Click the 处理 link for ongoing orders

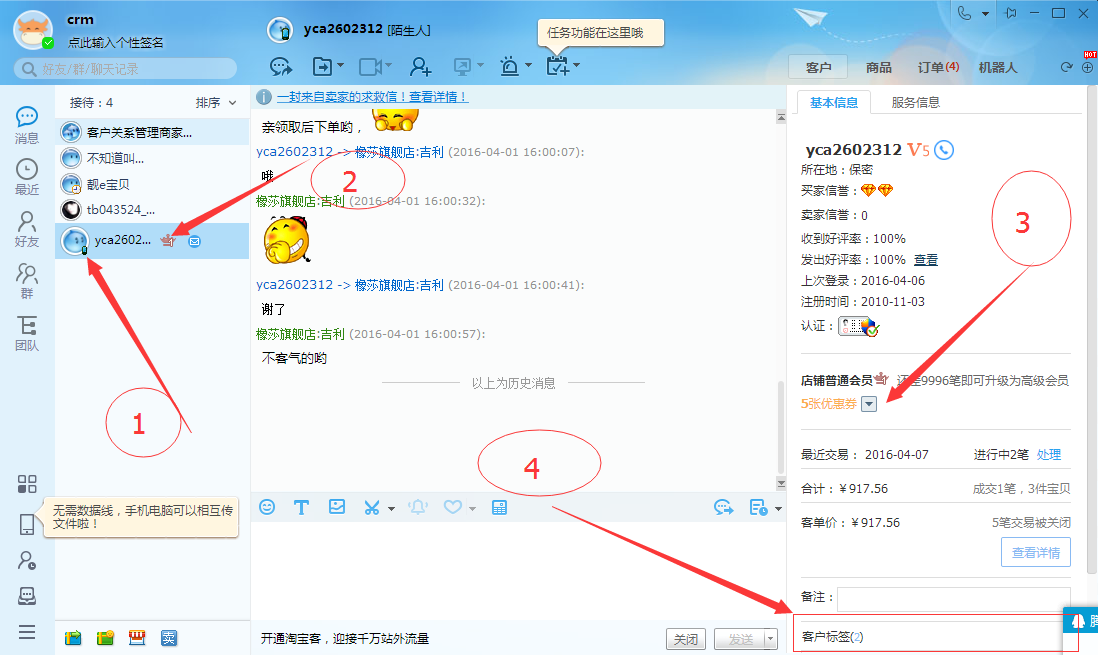pos(1048,454)
